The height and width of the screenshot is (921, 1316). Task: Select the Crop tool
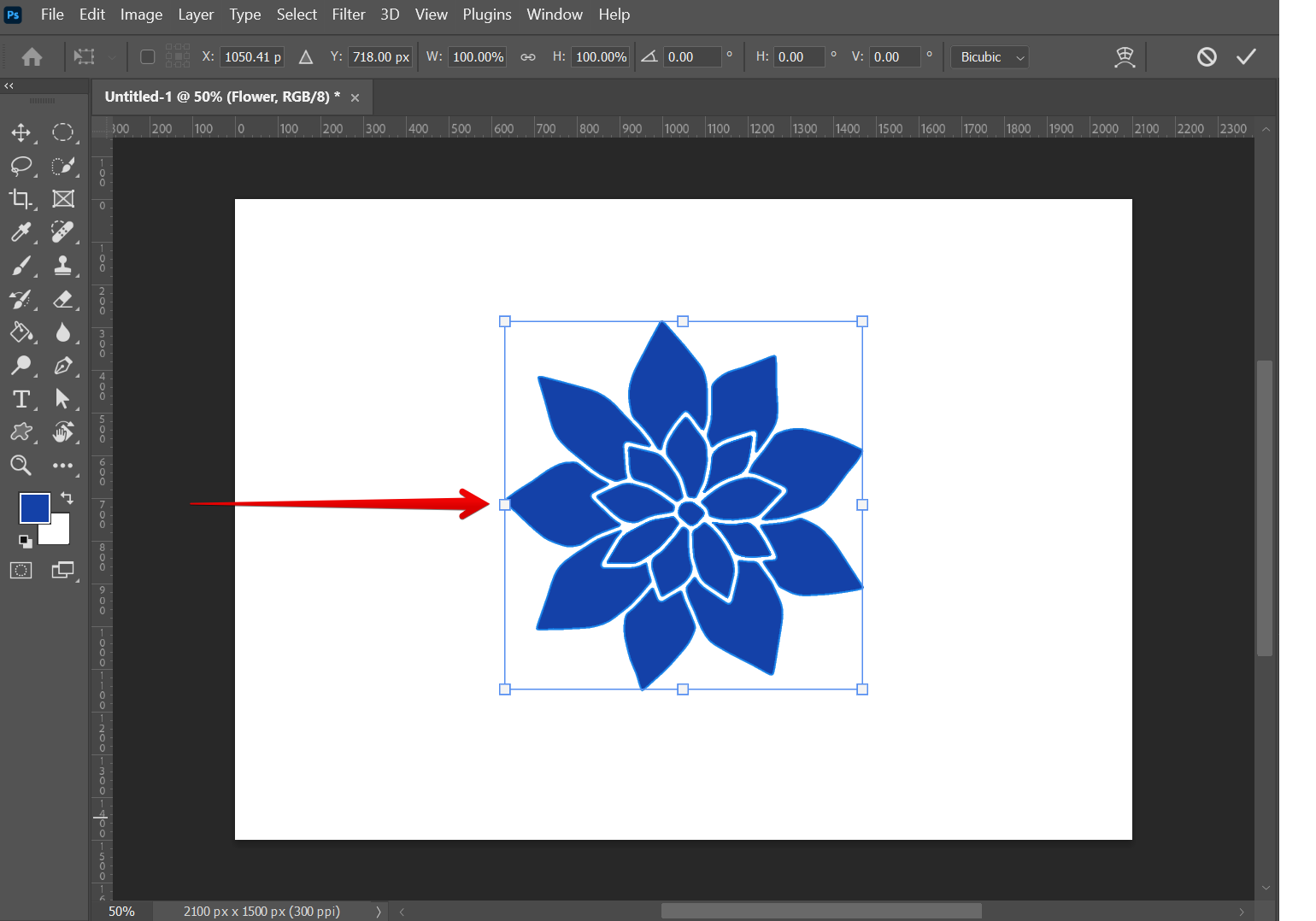(21, 199)
